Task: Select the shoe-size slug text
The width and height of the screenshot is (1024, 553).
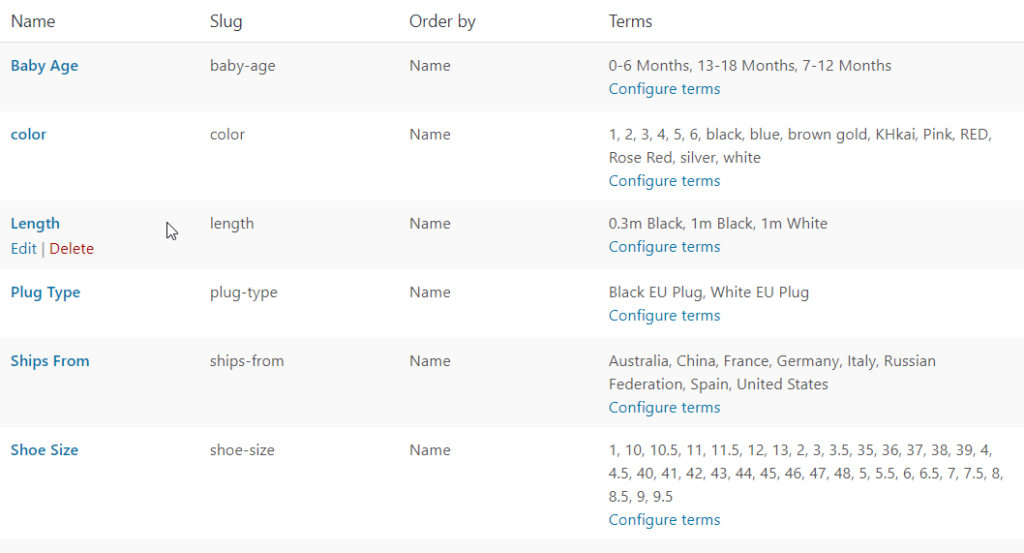Action: click(x=242, y=450)
